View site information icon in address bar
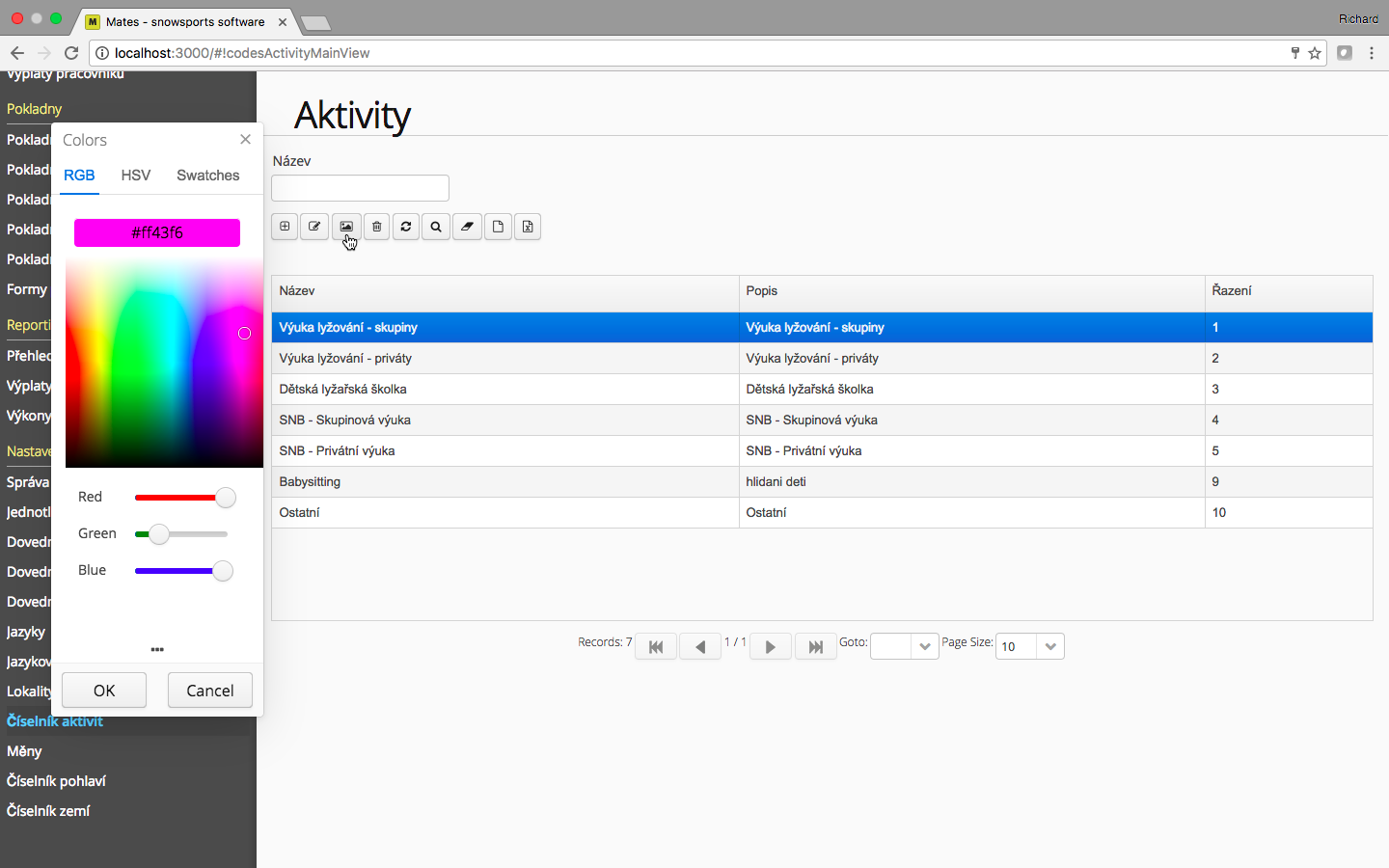1389x868 pixels. coord(102,53)
